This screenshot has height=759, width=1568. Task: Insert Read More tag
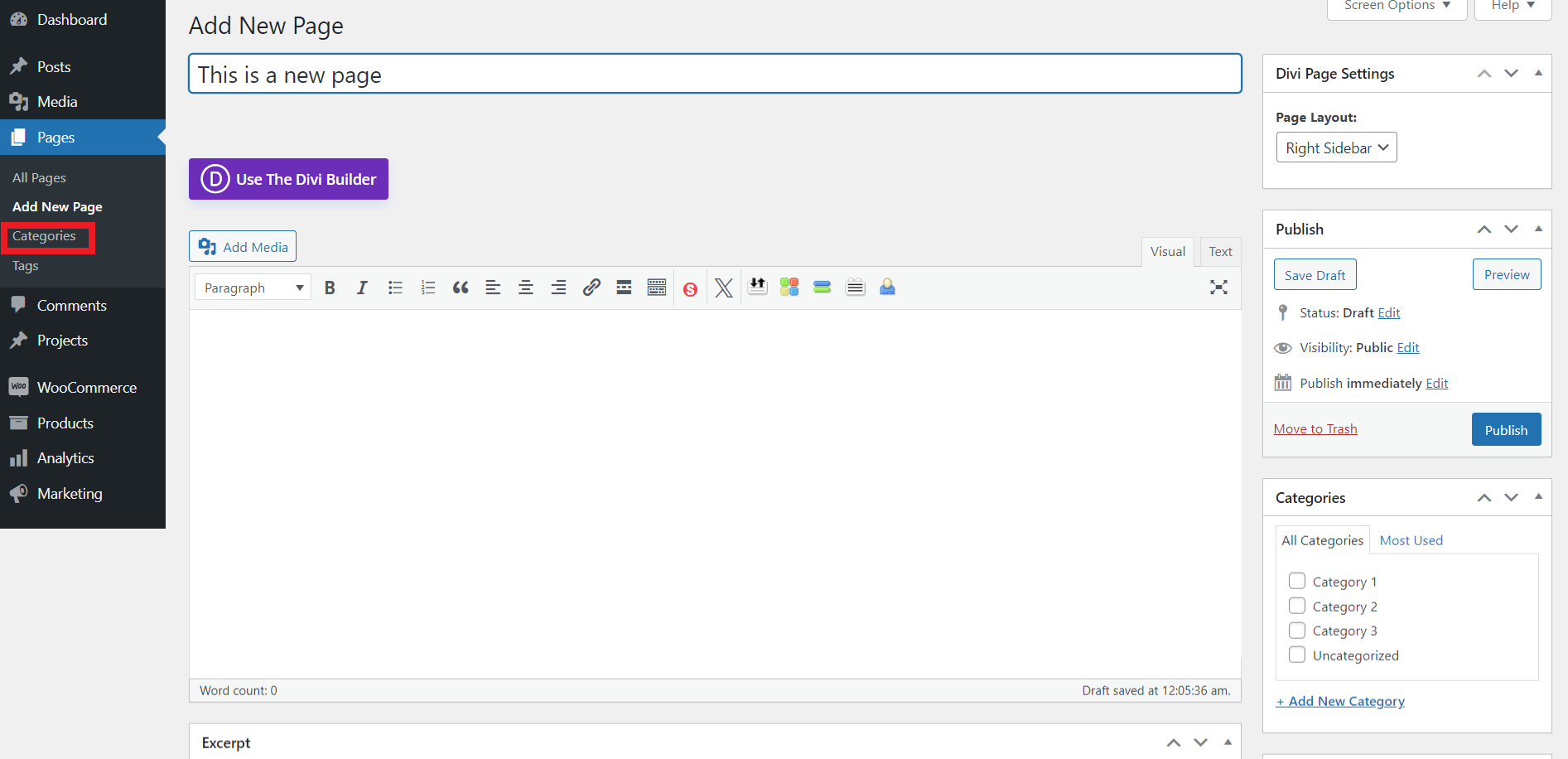tap(624, 288)
